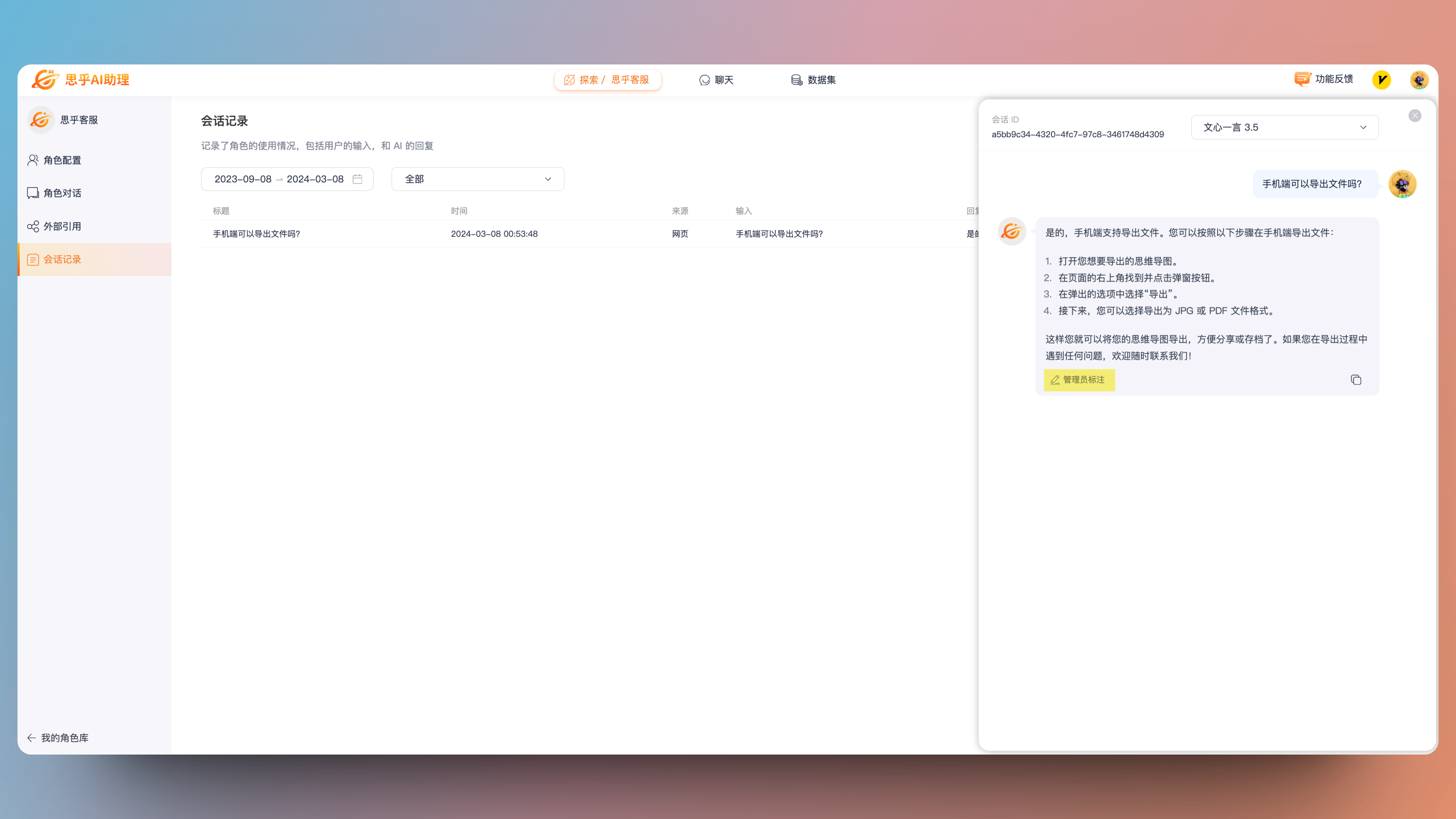Click the copy reply icon
The width and height of the screenshot is (1456, 819).
click(1356, 380)
